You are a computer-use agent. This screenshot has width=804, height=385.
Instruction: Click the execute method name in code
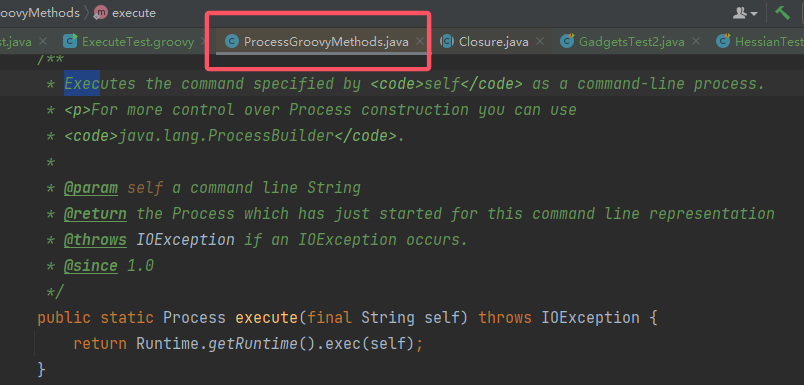point(267,317)
